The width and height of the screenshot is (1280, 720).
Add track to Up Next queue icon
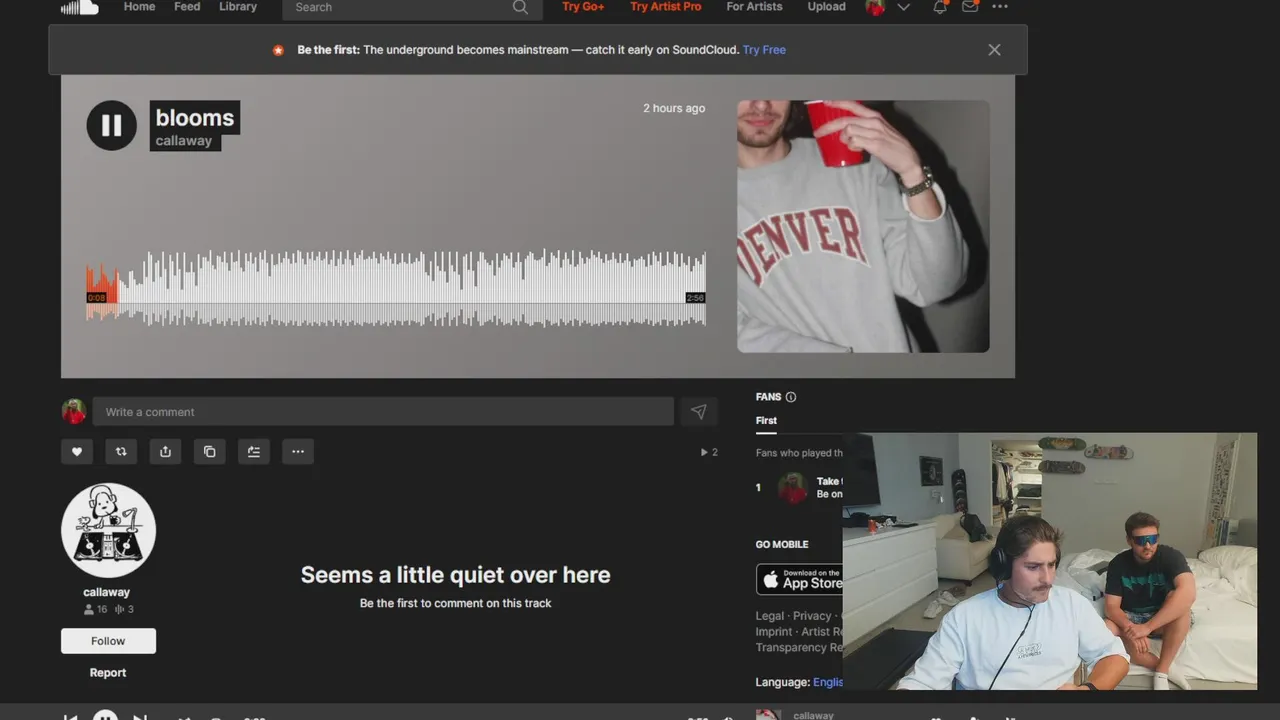pos(254,452)
